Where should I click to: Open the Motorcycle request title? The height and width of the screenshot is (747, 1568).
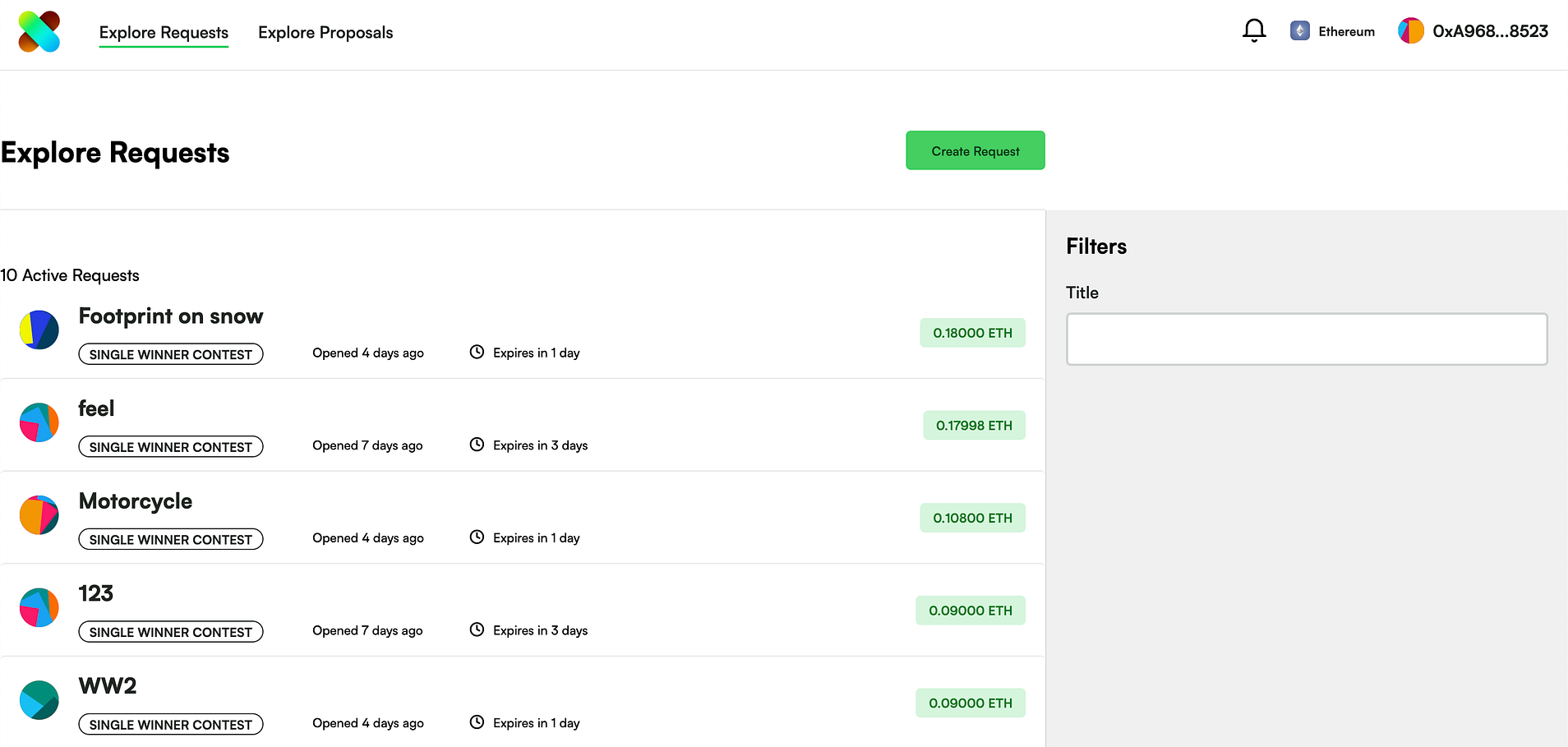click(136, 501)
